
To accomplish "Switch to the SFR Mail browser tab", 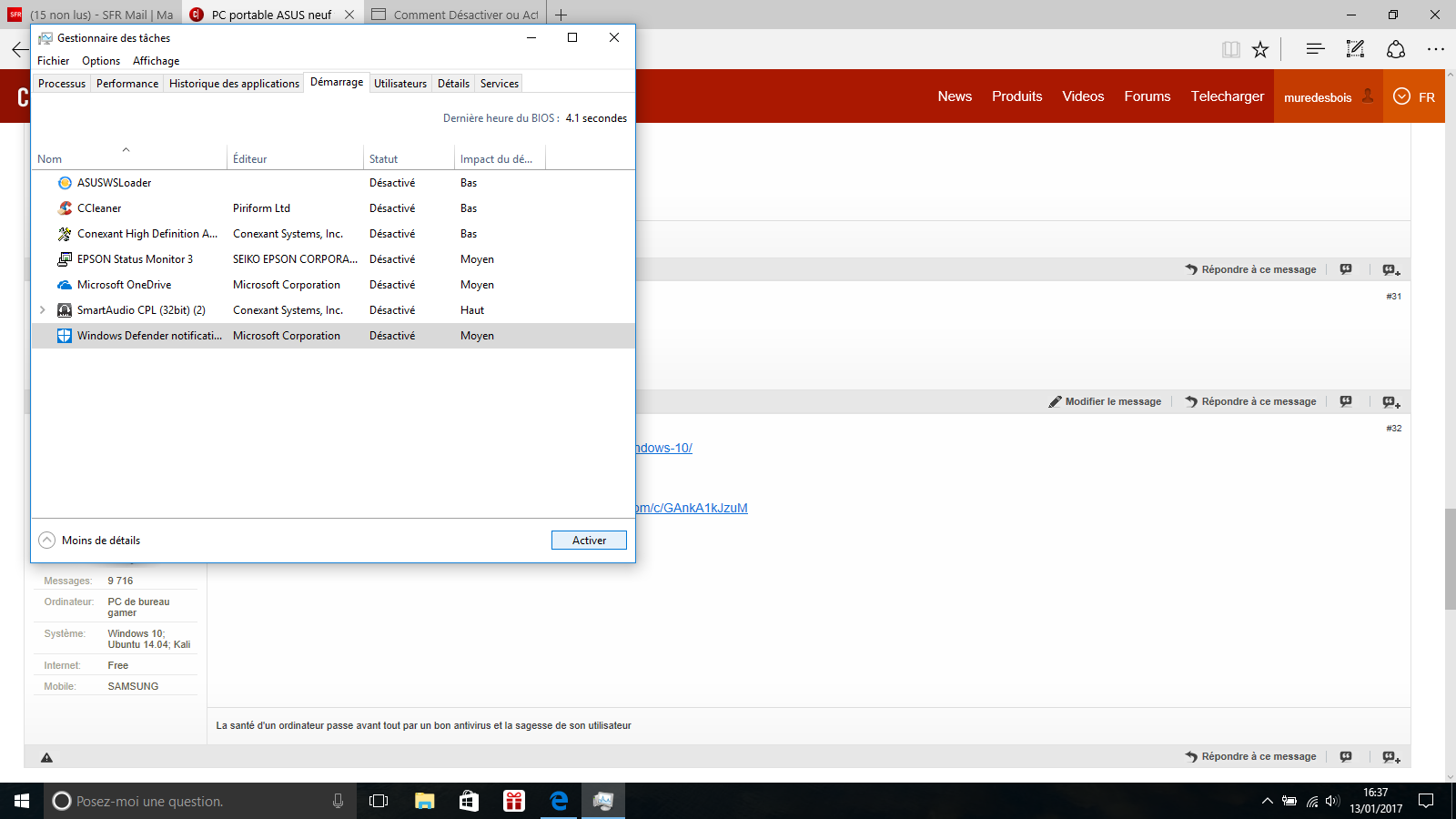I will click(x=91, y=15).
